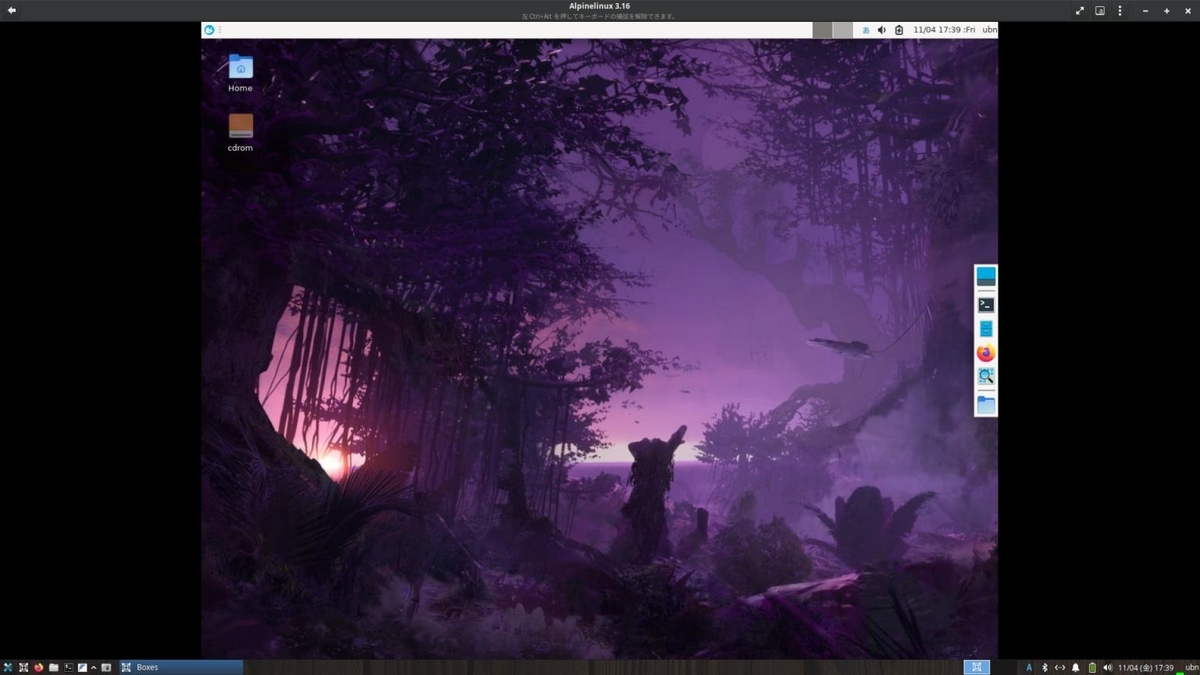
Task: Open the guest panel clock showing 17:39 Fri
Action: pos(943,30)
